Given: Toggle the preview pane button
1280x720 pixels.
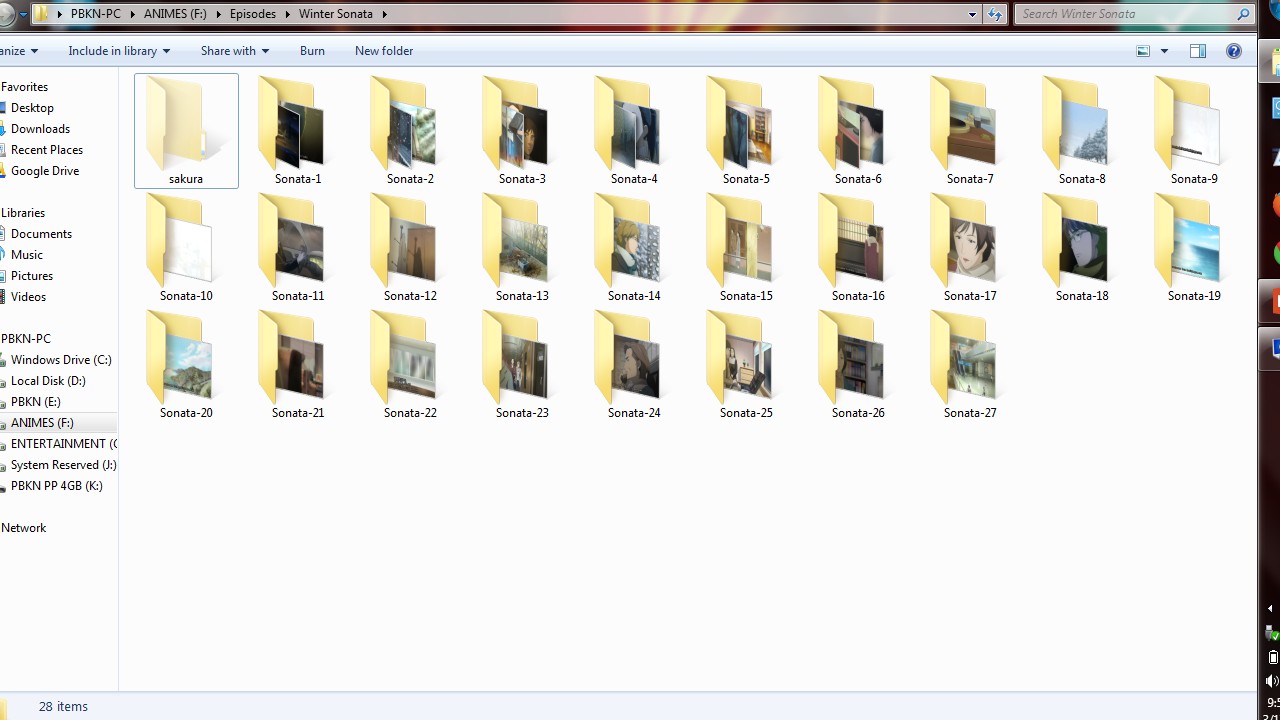Looking at the screenshot, I should click(1198, 51).
